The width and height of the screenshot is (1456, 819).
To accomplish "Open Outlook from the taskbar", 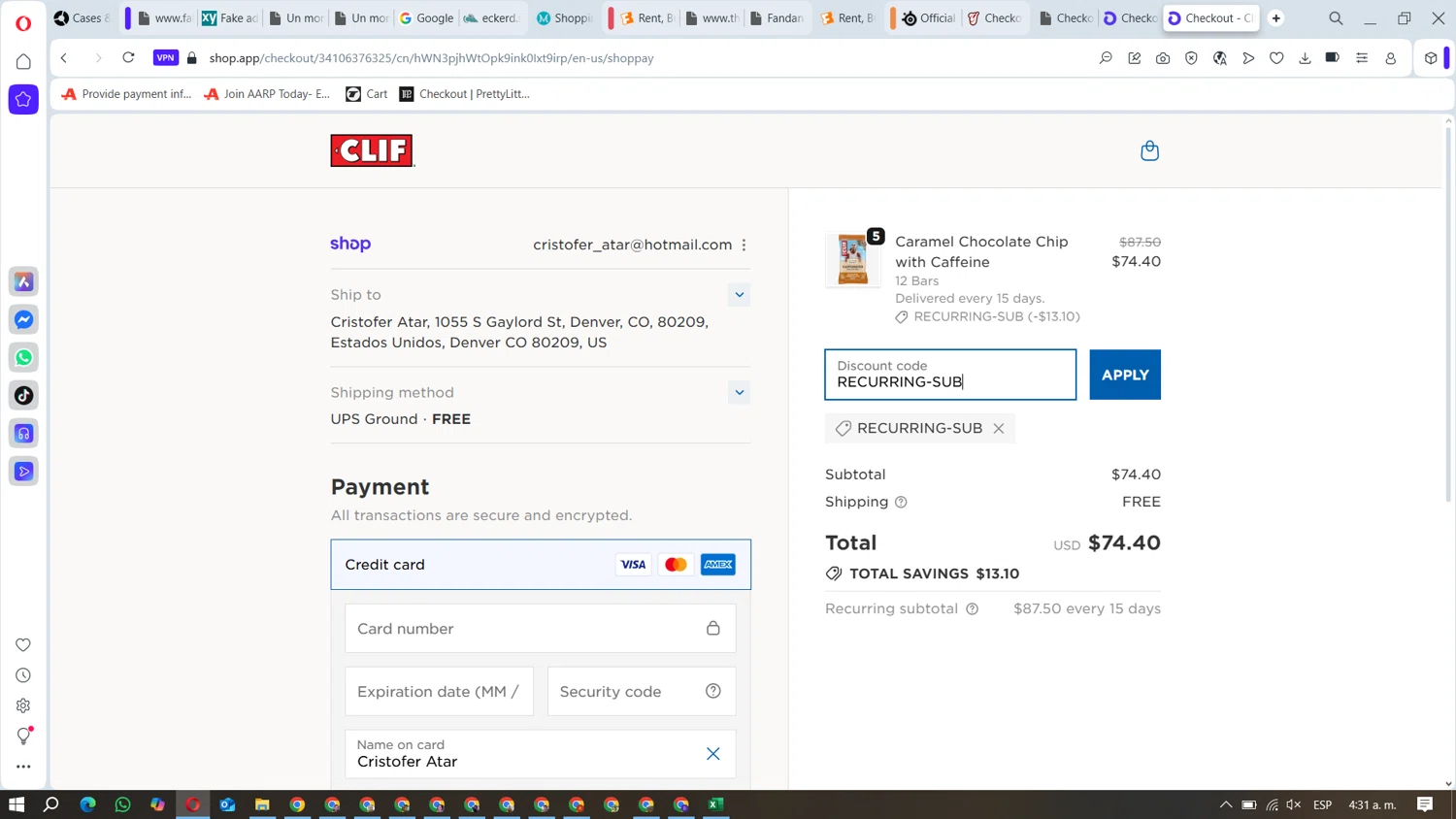I will pos(227,804).
